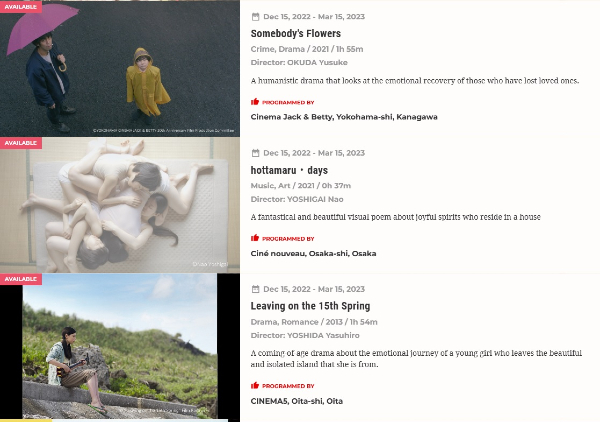The height and width of the screenshot is (422, 600).
Task: Click Ciné nouveau, Osaka-shi, Osaka
Action: click(x=313, y=253)
